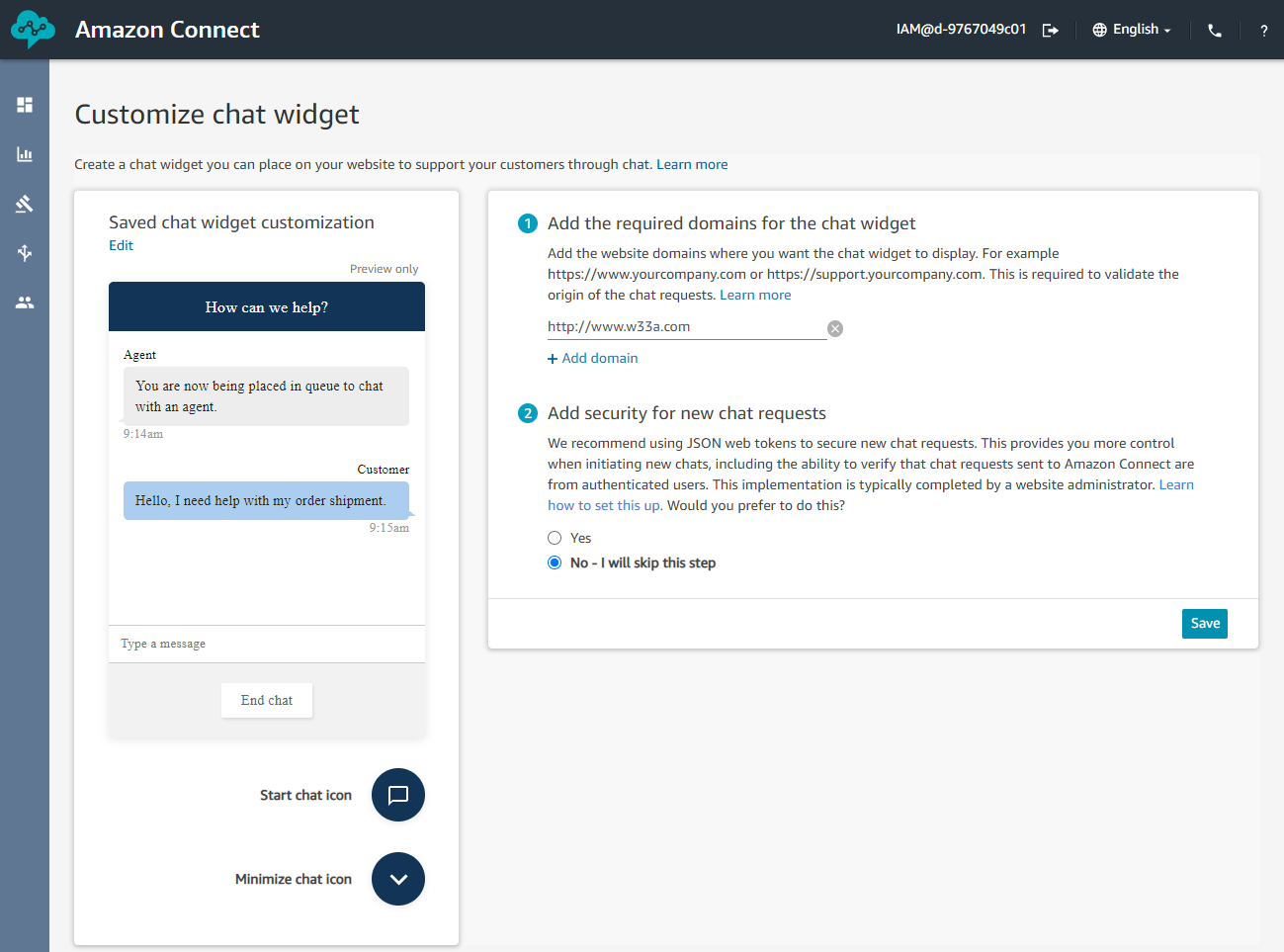Click End chat in the preview

point(267,700)
